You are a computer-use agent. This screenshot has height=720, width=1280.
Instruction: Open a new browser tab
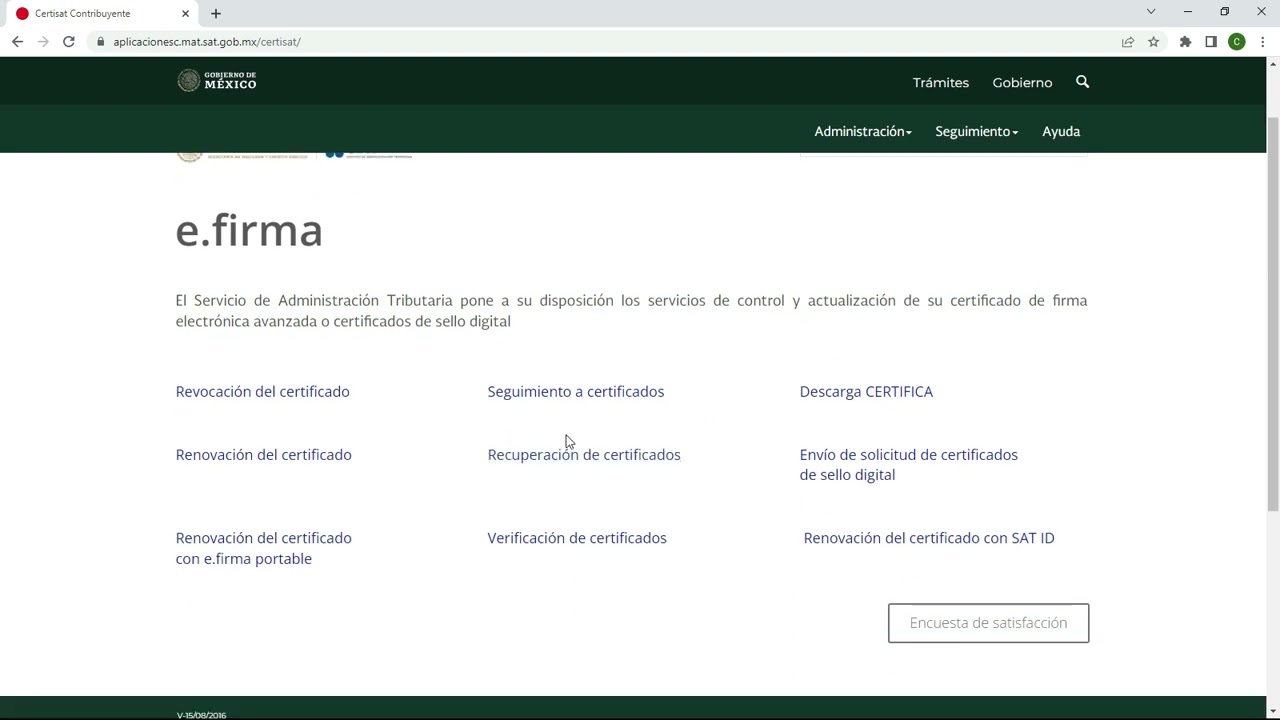point(215,13)
